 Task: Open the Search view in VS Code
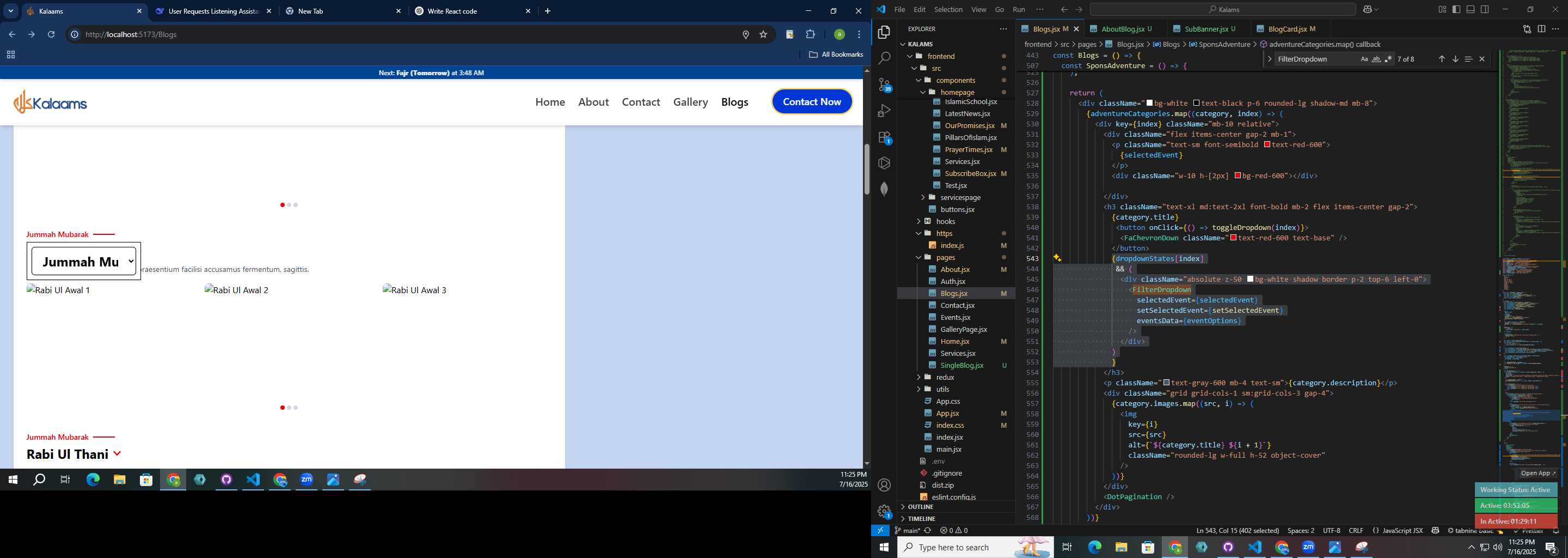[x=884, y=58]
